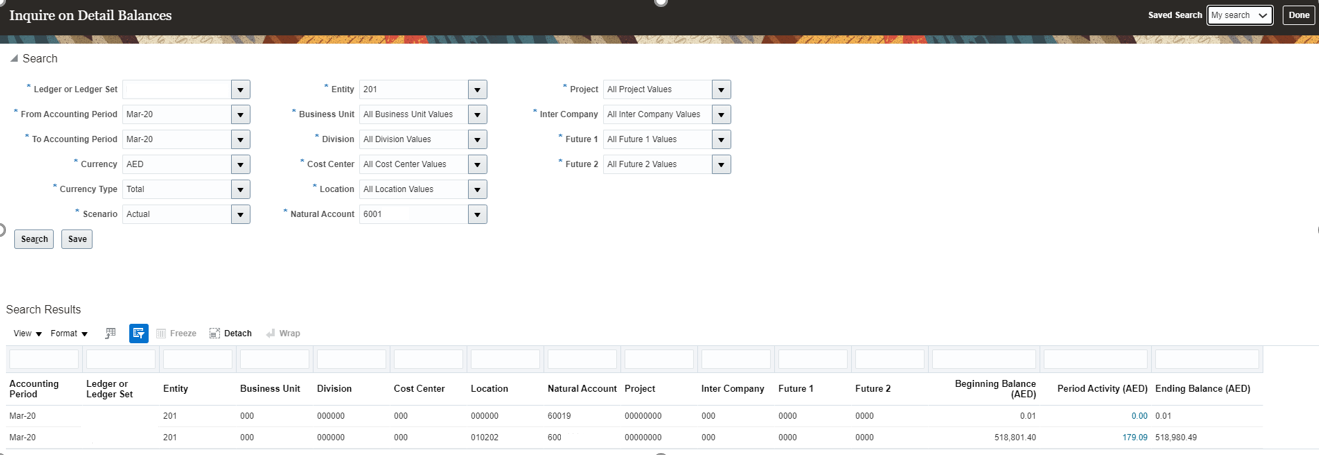Click the Done button
The height and width of the screenshot is (455, 1319).
(1298, 15)
